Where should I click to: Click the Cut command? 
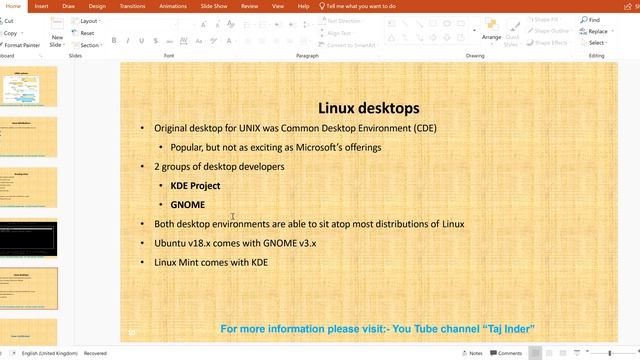point(8,21)
